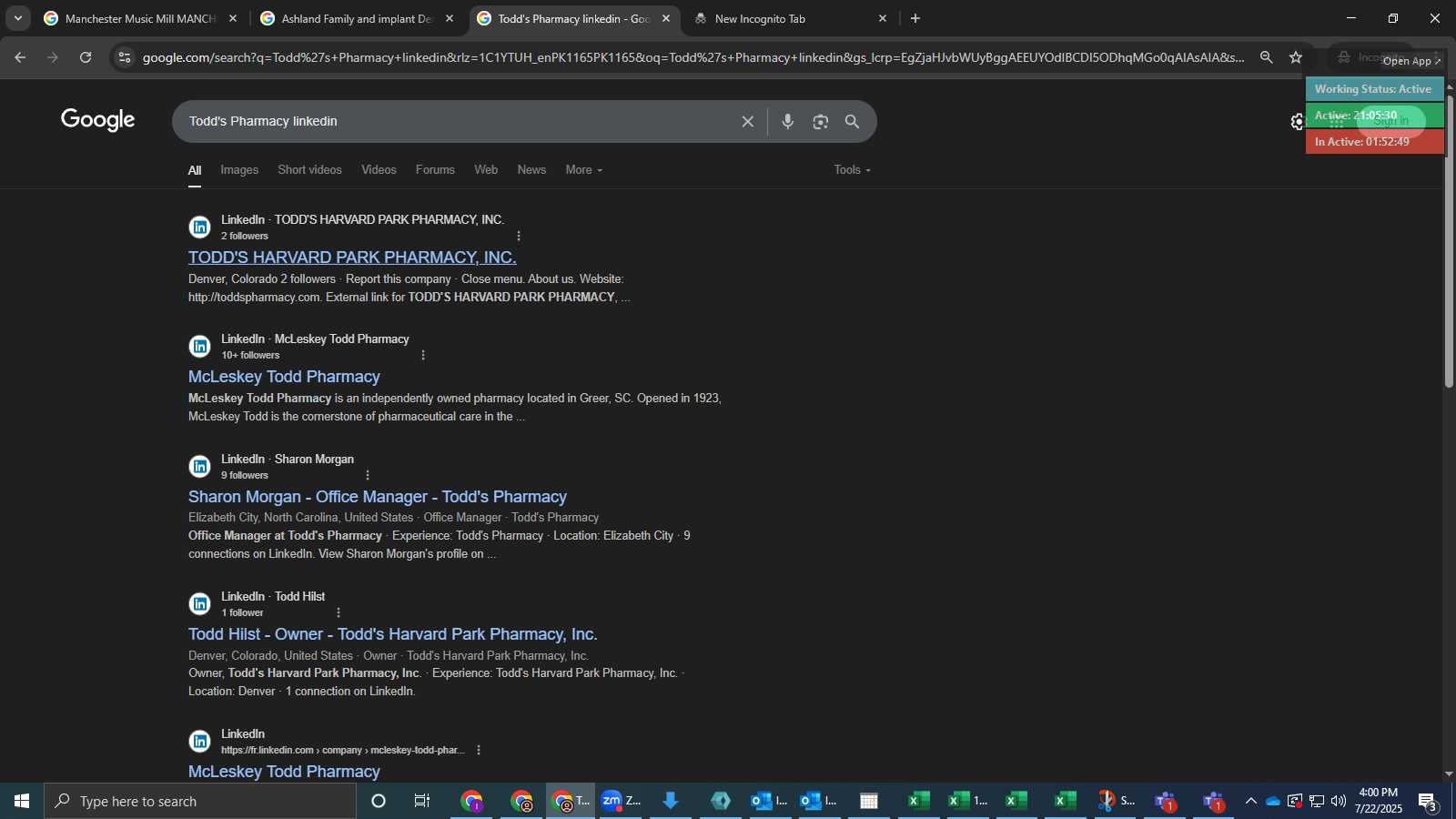Show hidden system tray icons
Image resolution: width=1456 pixels, height=819 pixels.
coord(1250,801)
